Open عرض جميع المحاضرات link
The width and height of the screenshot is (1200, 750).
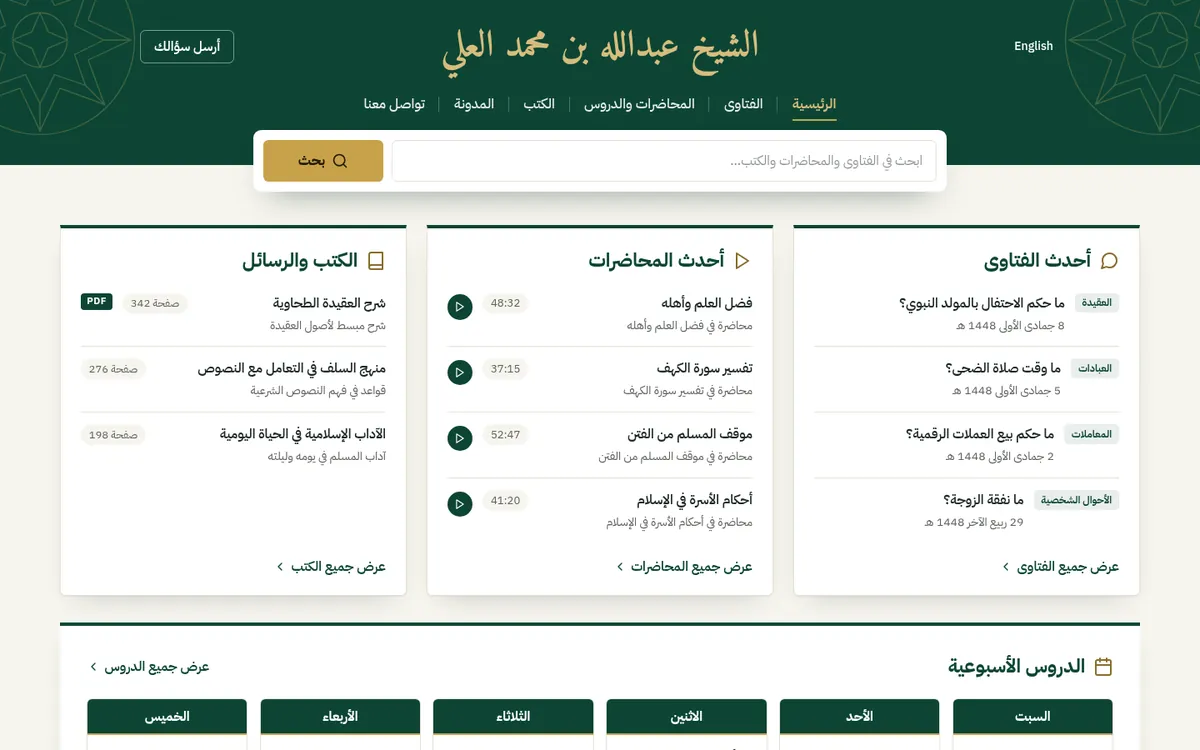click(684, 567)
